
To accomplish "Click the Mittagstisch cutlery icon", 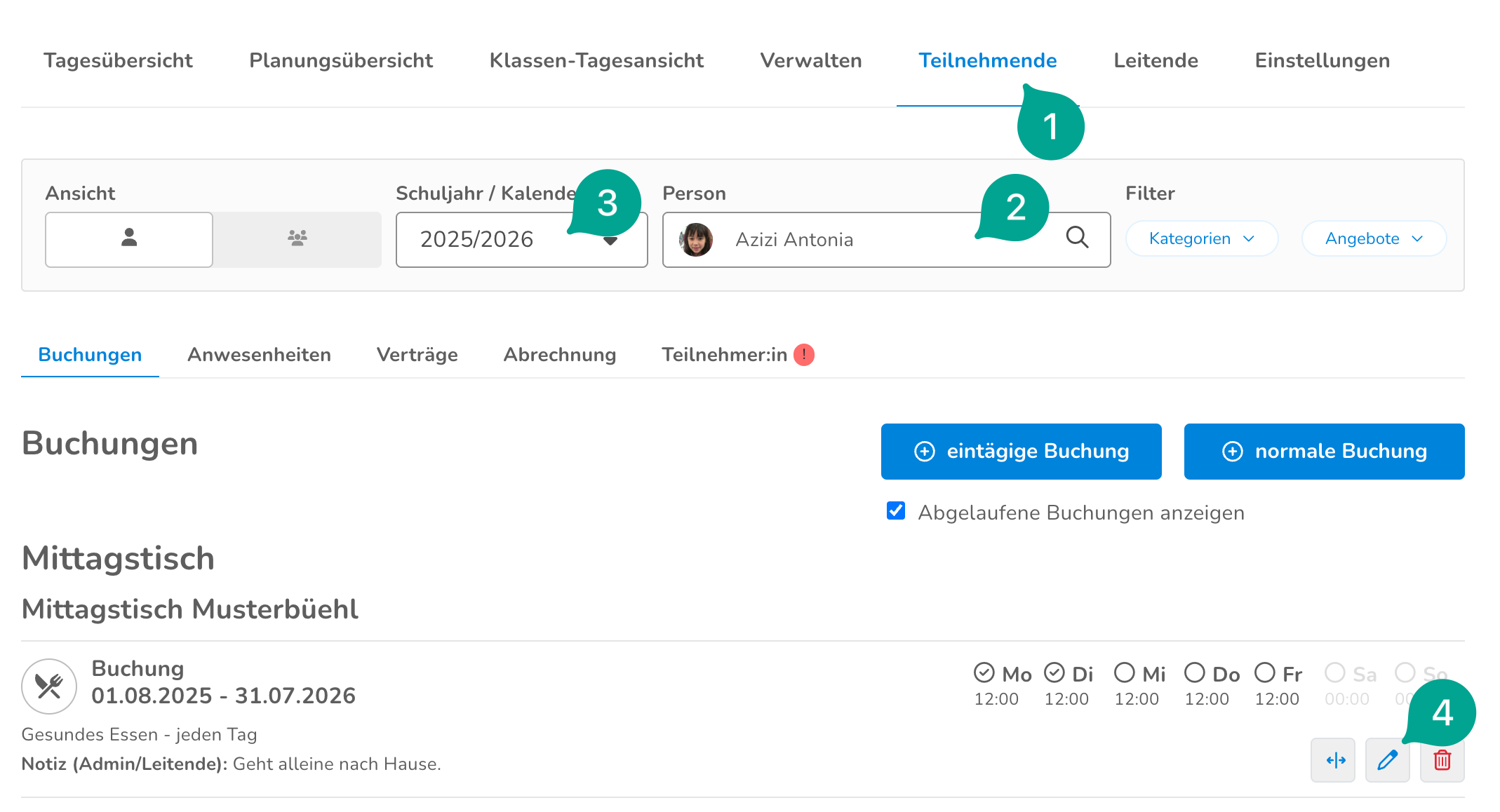I will pos(49,686).
